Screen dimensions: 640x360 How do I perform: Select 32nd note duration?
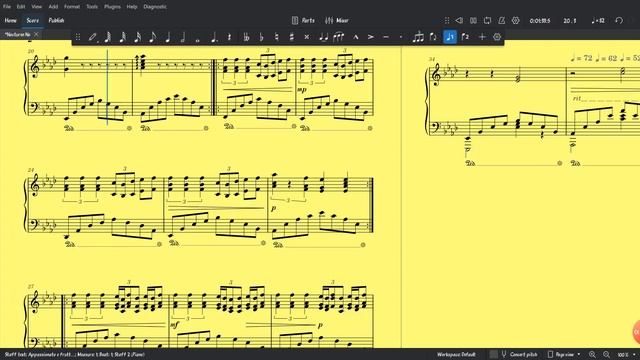pyautogui.click(x=122, y=37)
